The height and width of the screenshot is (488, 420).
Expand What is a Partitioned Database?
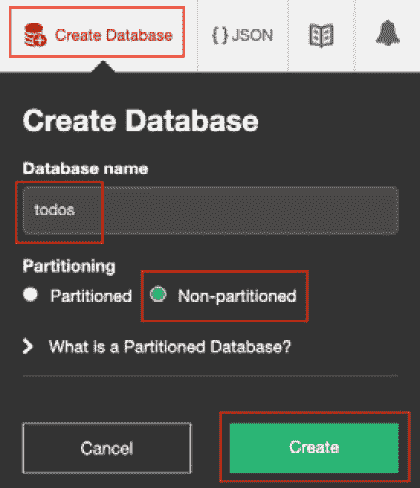[157, 347]
